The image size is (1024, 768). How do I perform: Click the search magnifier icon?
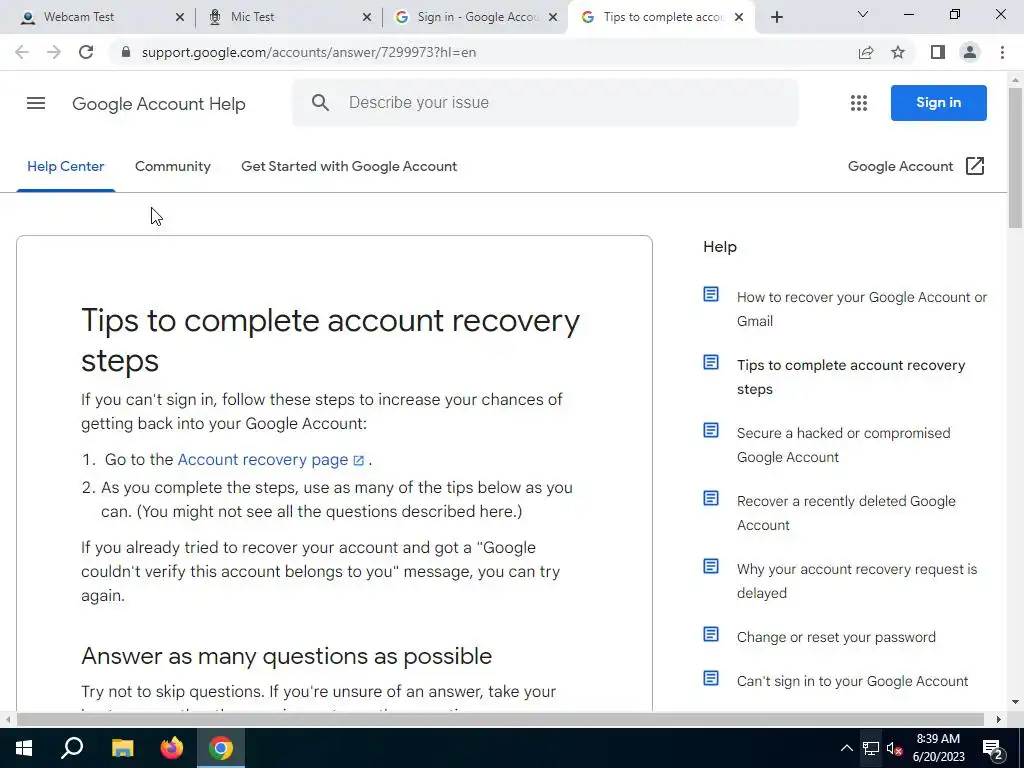(320, 103)
